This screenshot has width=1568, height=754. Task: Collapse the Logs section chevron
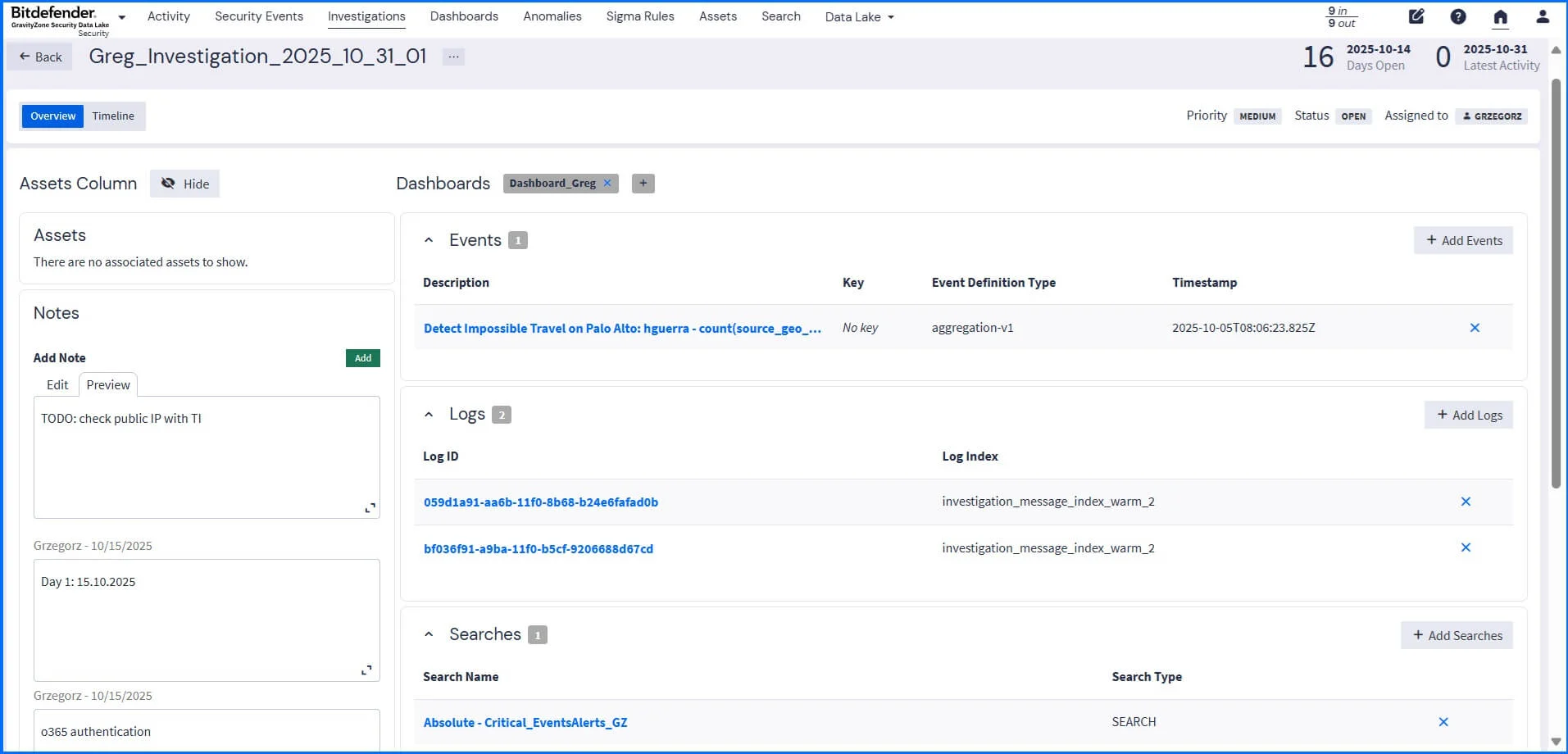click(x=429, y=414)
